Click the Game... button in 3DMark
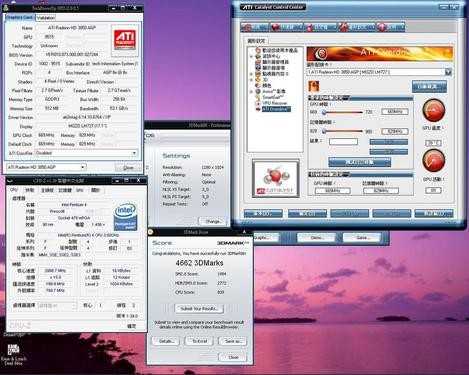 pos(362,238)
